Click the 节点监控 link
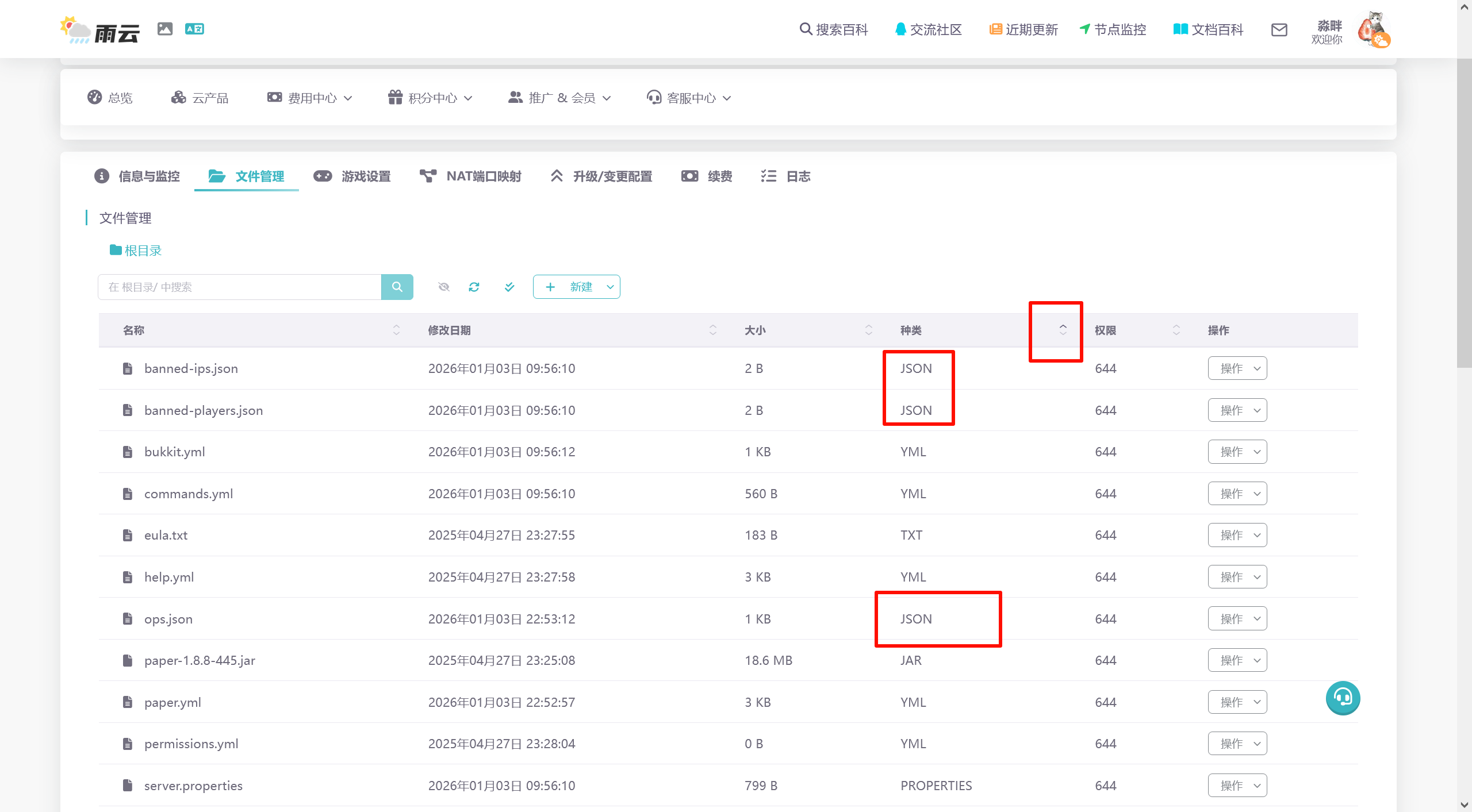 (x=1113, y=30)
